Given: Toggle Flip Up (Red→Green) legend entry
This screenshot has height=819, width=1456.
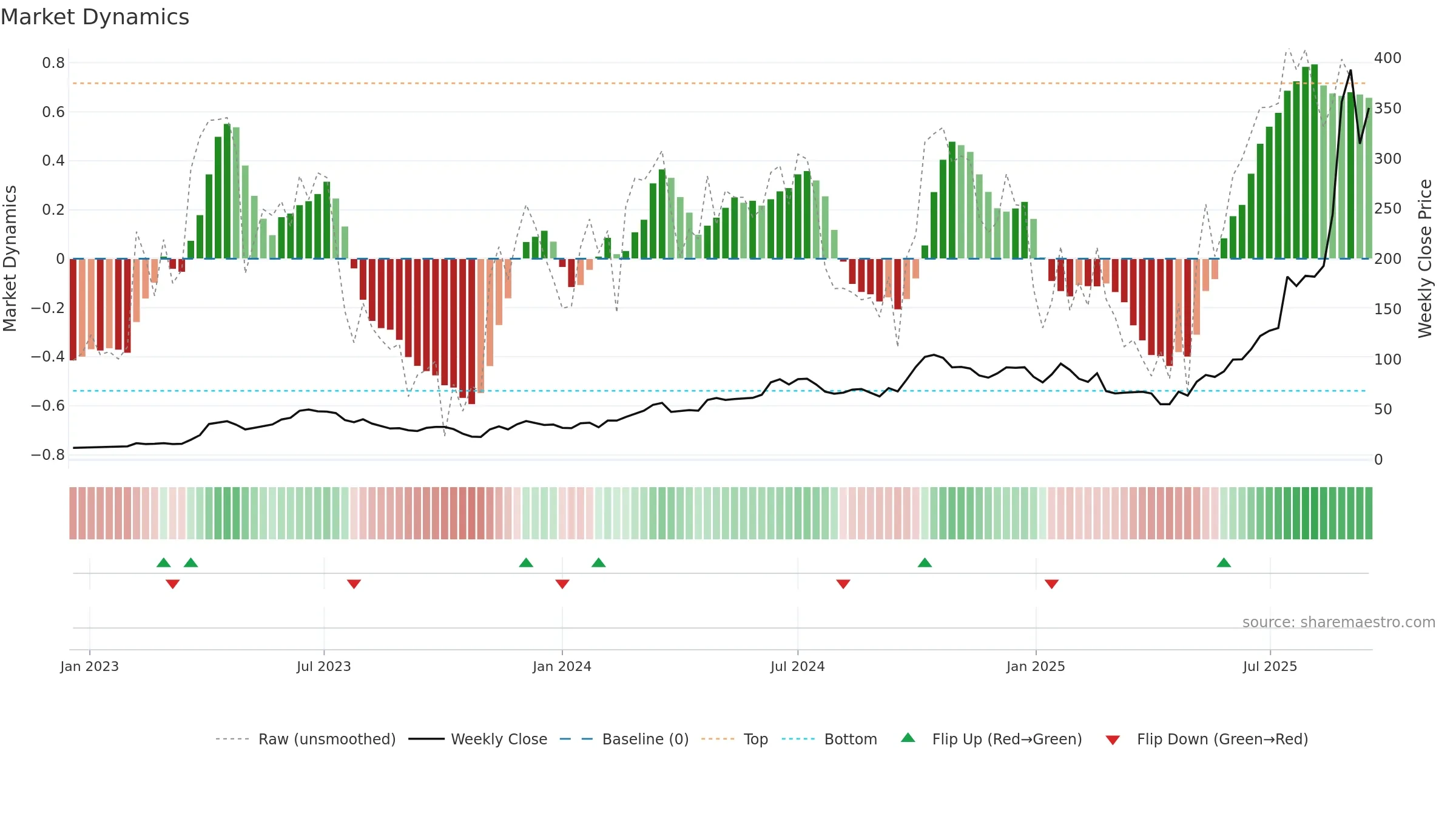Looking at the screenshot, I should click(x=991, y=739).
